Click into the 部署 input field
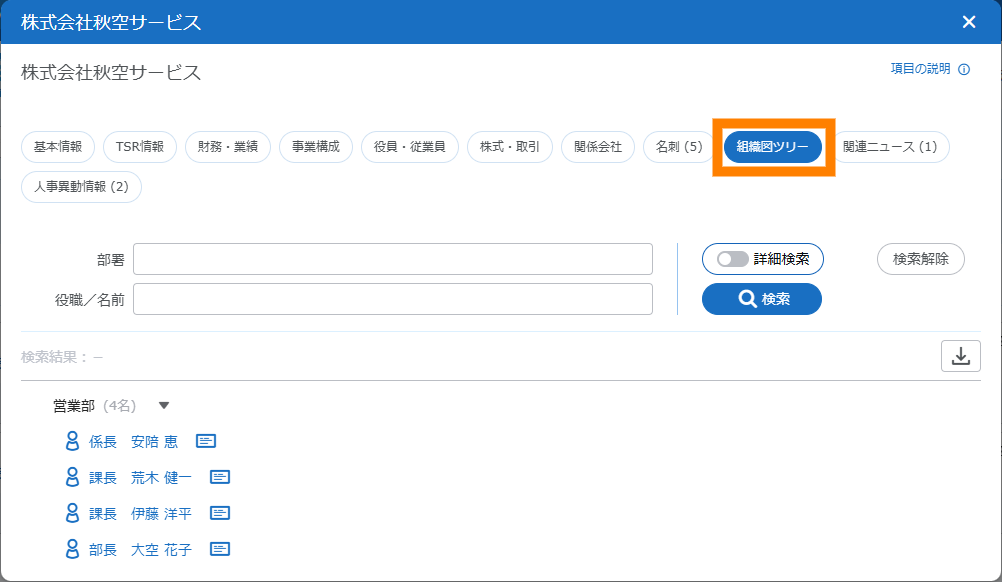This screenshot has height=582, width=1002. 392,259
